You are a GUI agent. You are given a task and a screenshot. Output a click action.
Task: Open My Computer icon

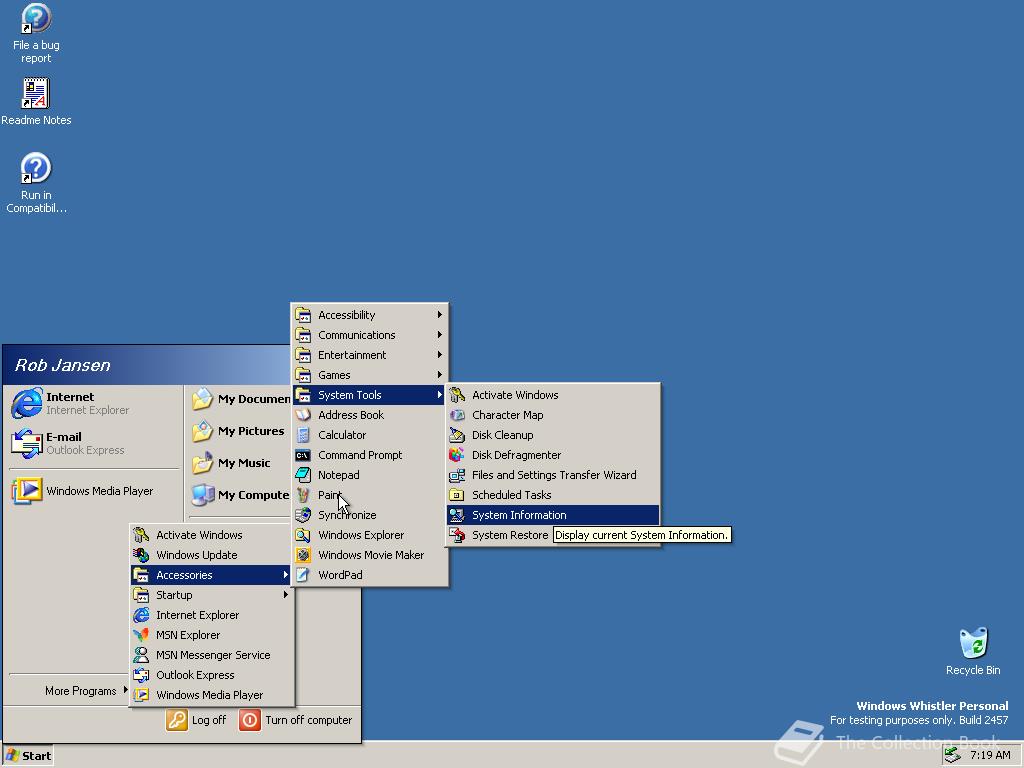tap(202, 494)
